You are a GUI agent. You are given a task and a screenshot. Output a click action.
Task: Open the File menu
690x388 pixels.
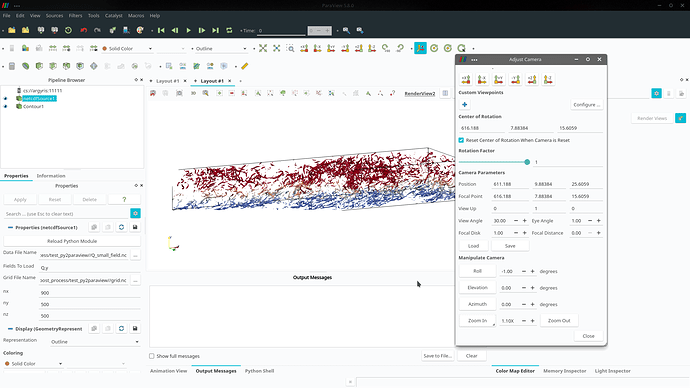coord(7,15)
